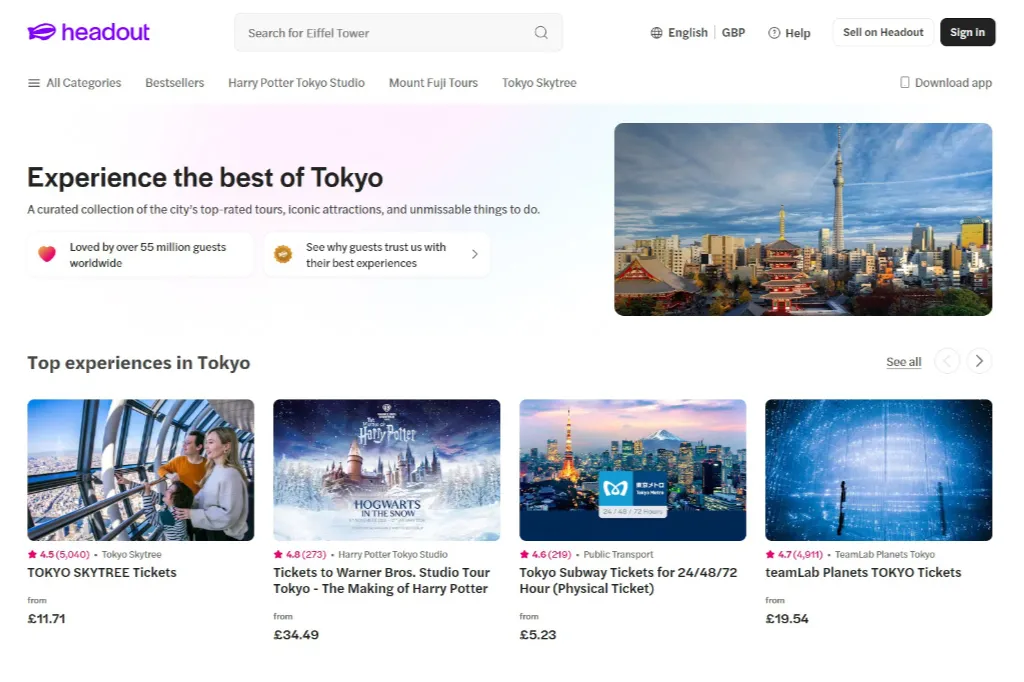
Task: Click the headout logo
Action: pos(88,32)
